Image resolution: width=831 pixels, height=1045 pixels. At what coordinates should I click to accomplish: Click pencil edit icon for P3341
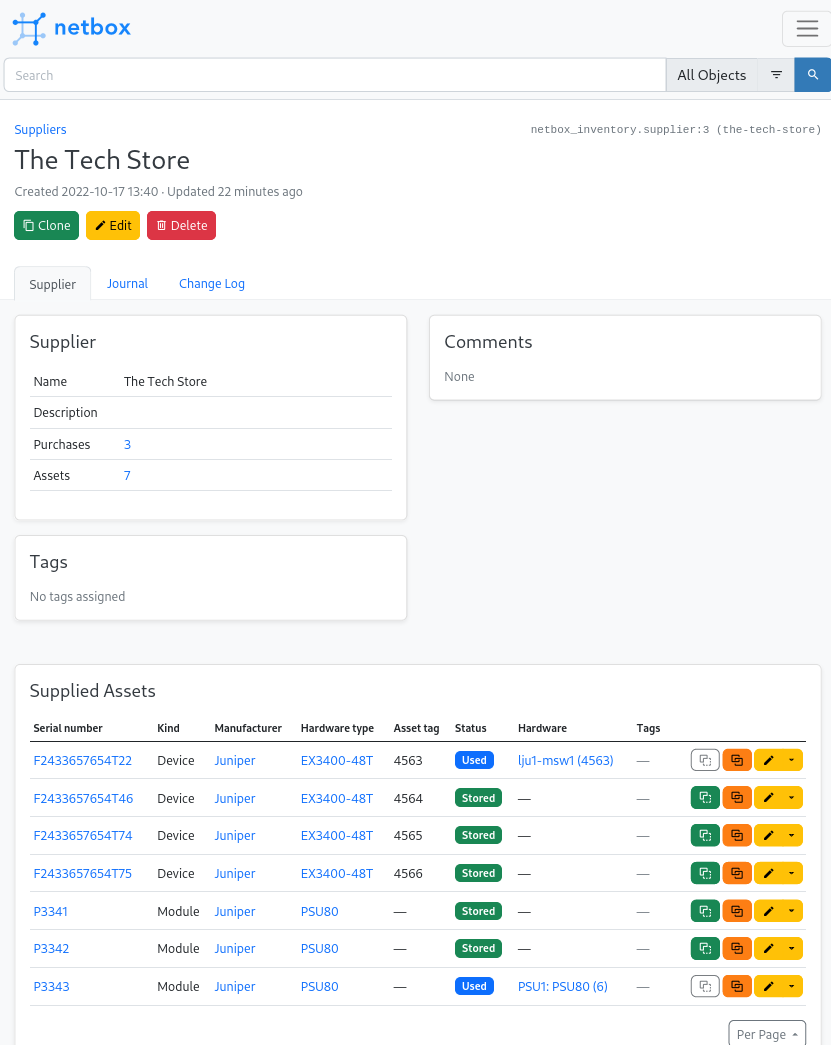point(768,911)
